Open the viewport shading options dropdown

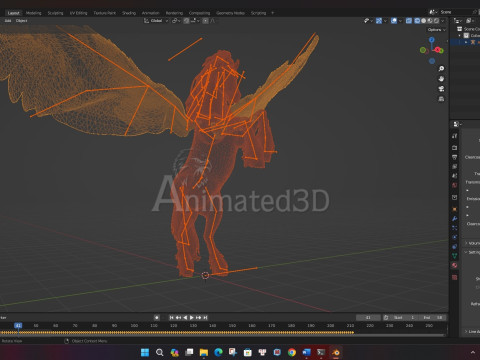coord(443,21)
